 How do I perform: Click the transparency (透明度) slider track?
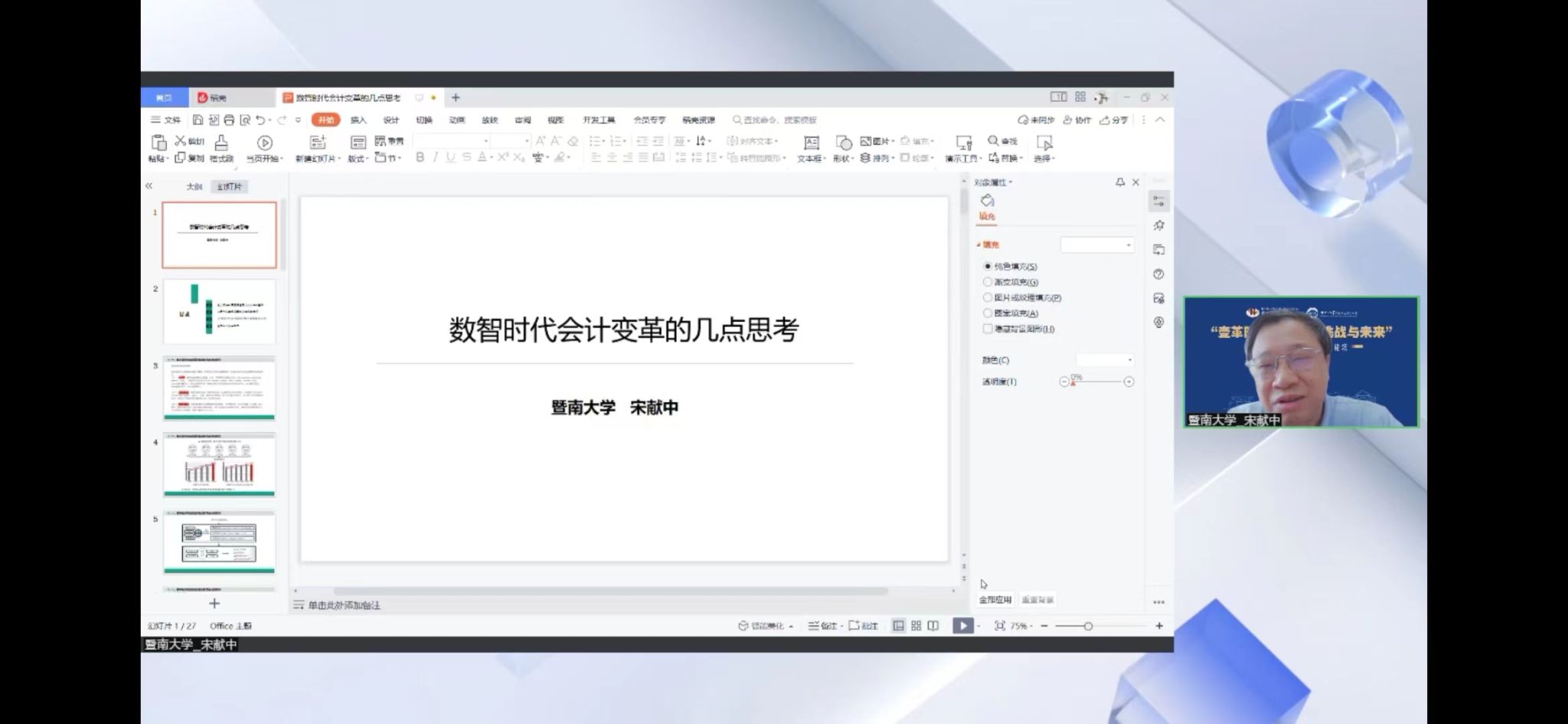pos(1096,382)
